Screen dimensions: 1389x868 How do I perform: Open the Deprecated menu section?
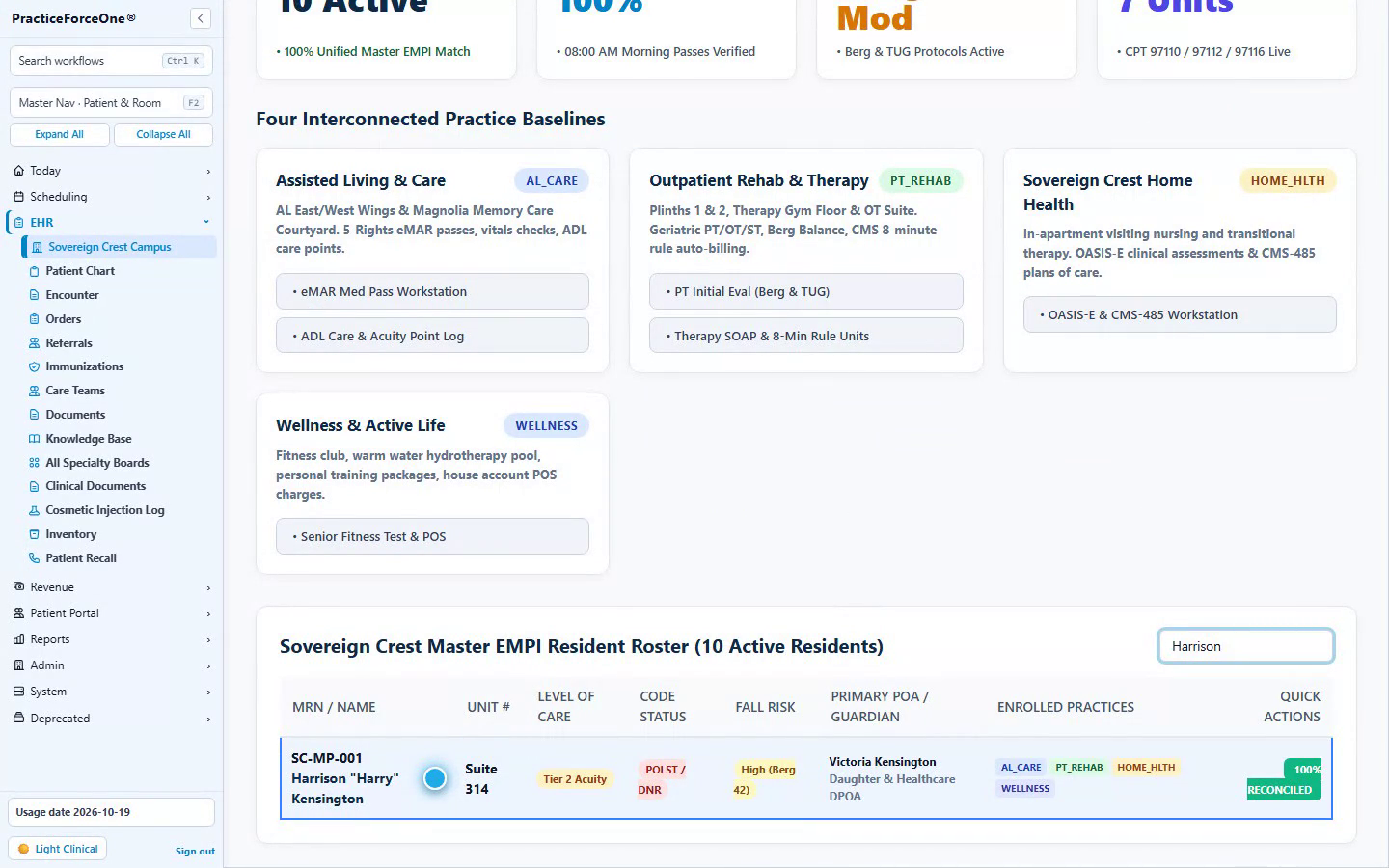[x=112, y=719]
